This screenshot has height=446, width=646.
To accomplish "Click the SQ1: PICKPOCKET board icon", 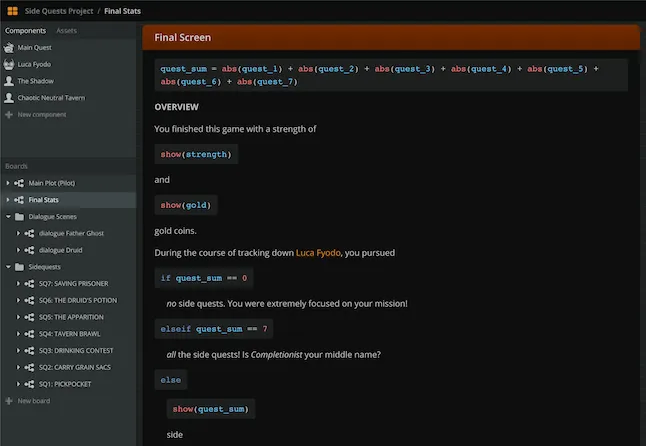I will [29, 384].
